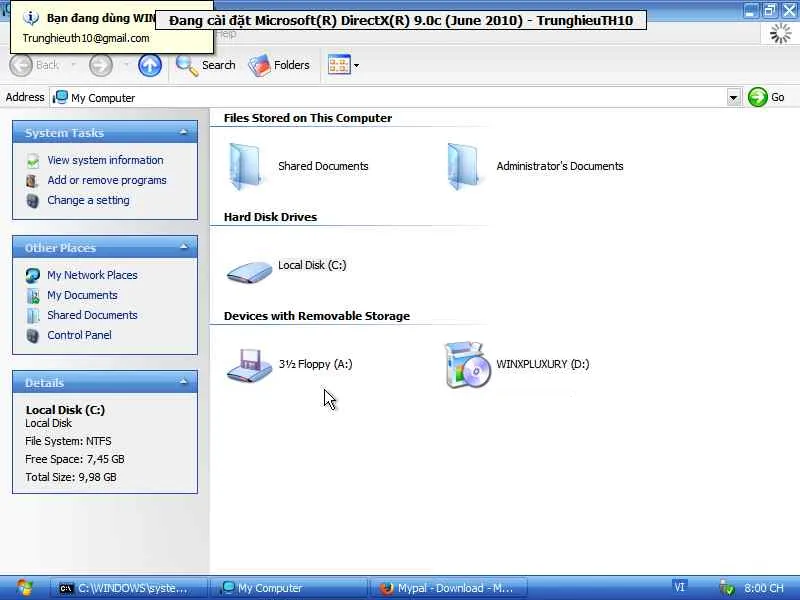Collapse the Other Places panel
Viewport: 800px width, 600px height.
pos(184,247)
